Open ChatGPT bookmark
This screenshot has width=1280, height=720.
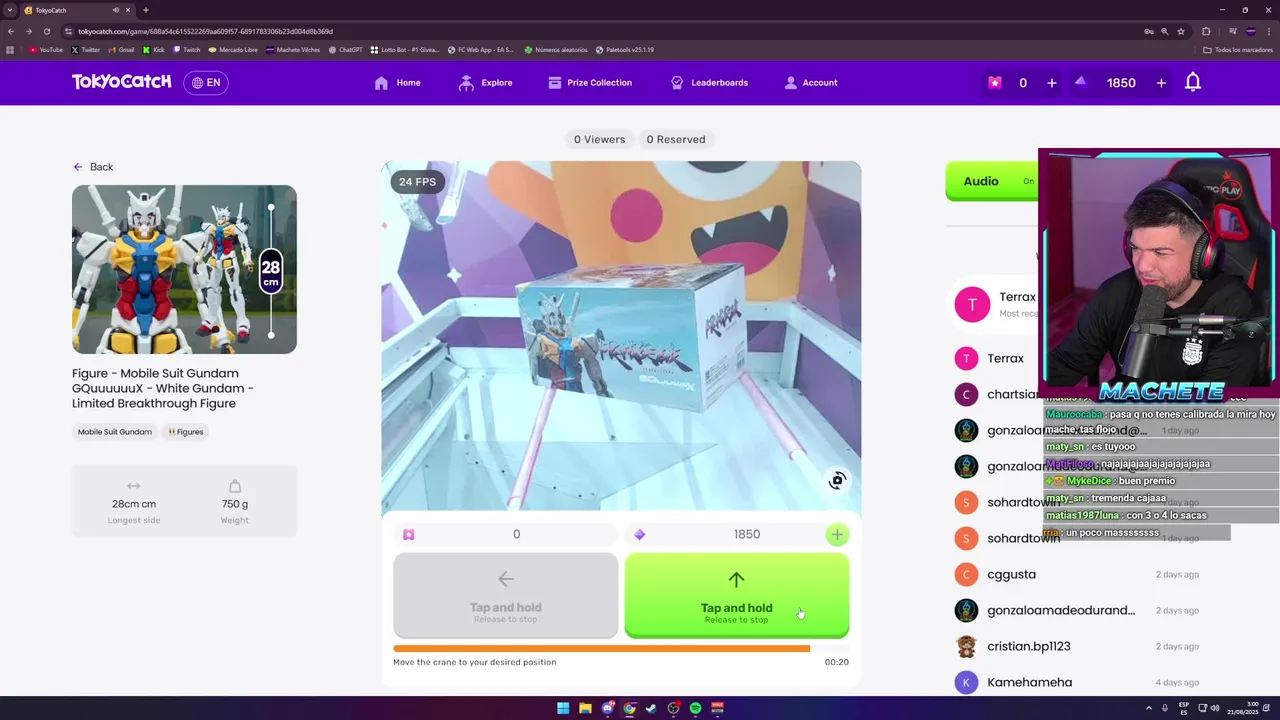(346, 49)
